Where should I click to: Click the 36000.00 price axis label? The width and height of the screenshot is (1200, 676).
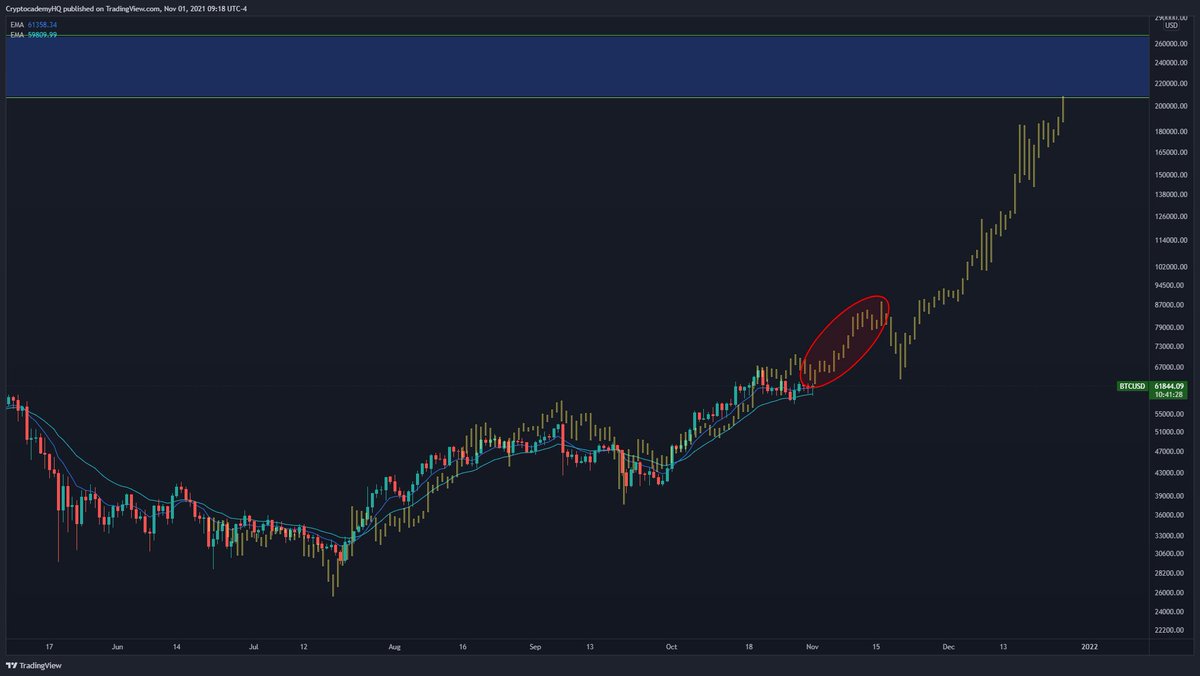coord(1170,515)
